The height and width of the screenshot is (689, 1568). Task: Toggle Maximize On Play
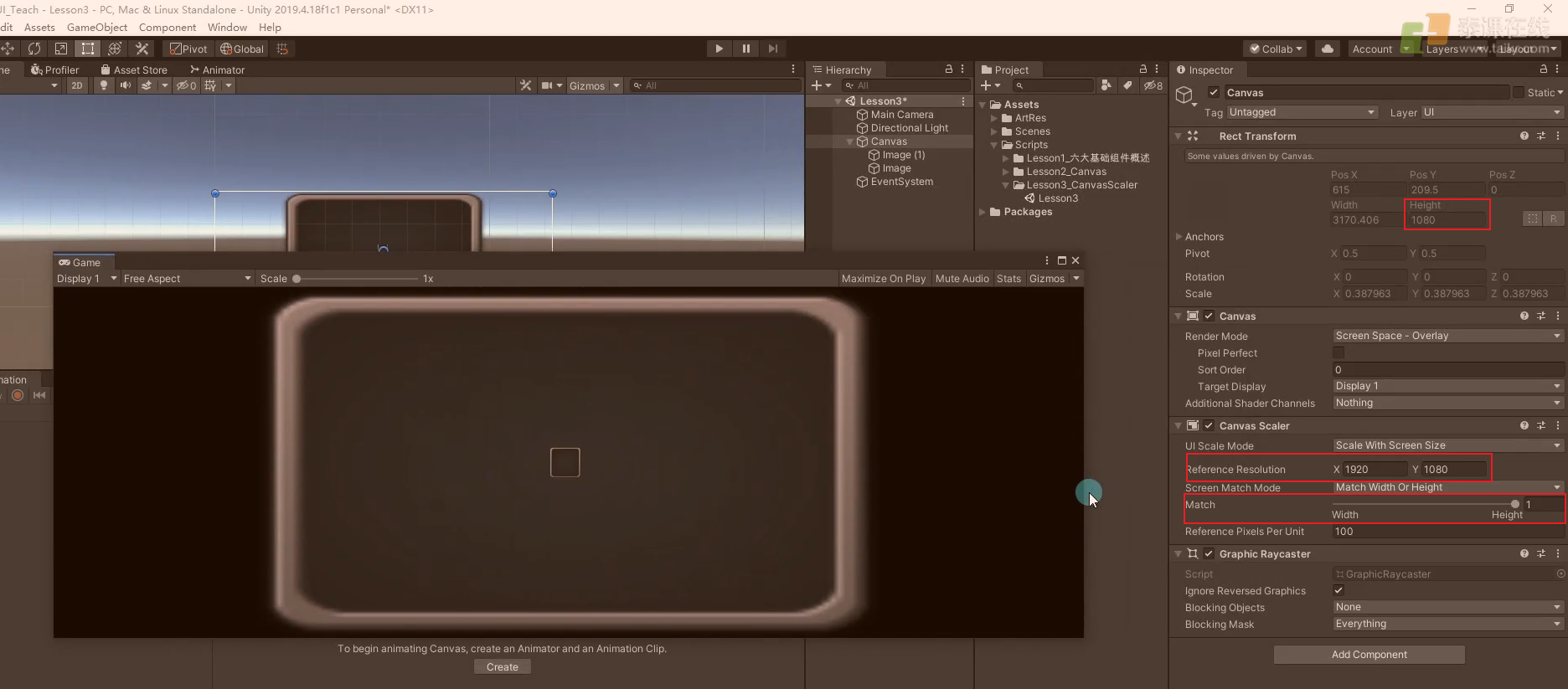coord(884,279)
